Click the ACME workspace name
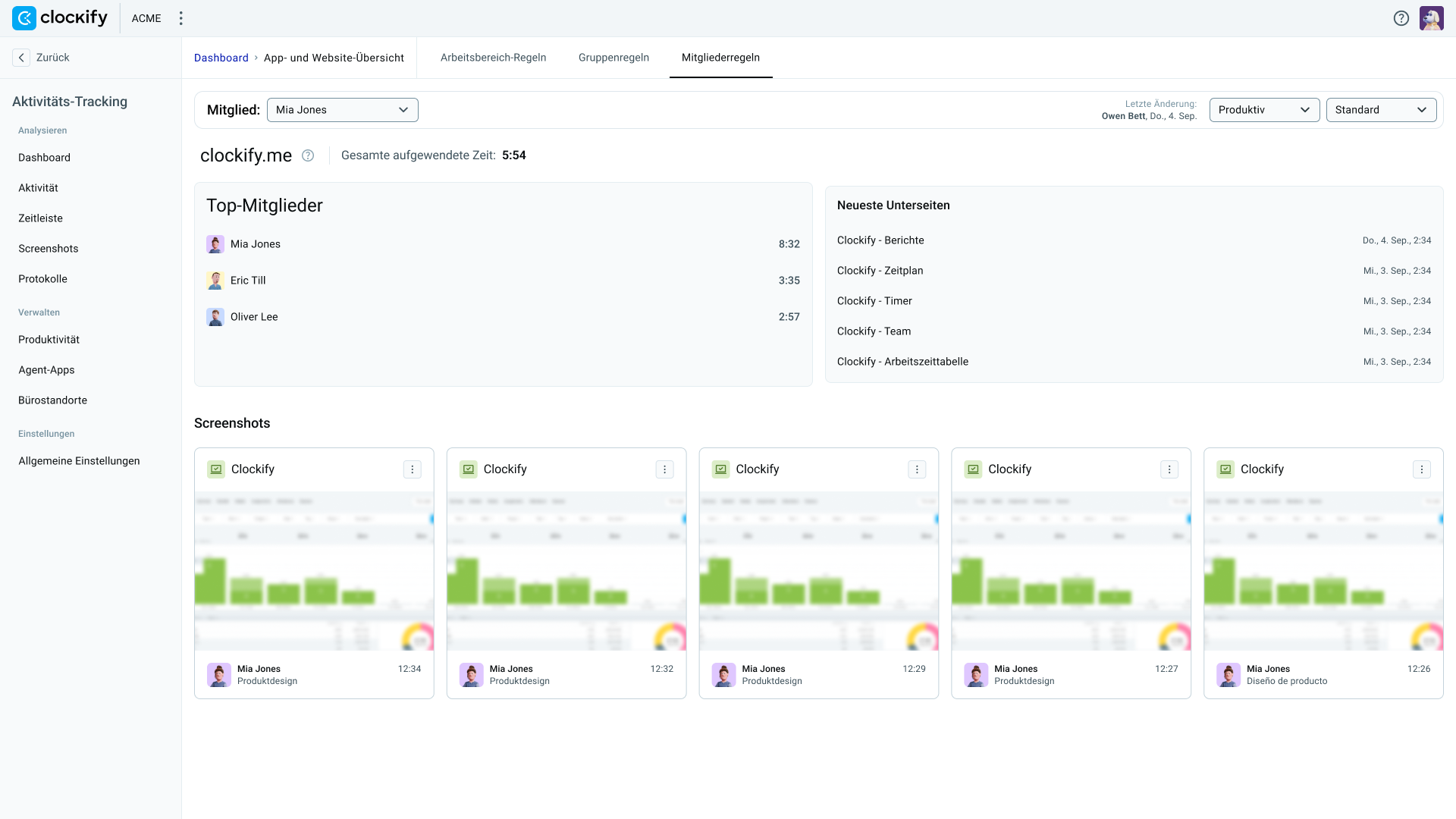 [146, 18]
